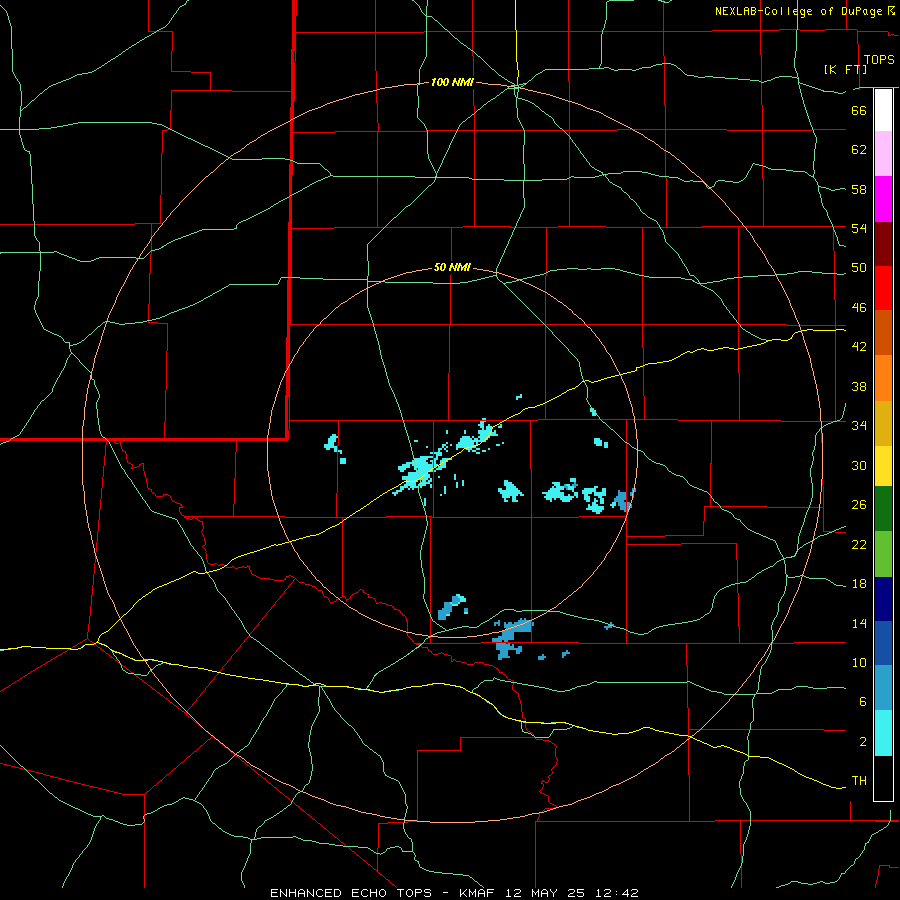Click the 'ENHANCED ECHO TOPS' product title
Screen dimensions: 900x900
(350, 893)
